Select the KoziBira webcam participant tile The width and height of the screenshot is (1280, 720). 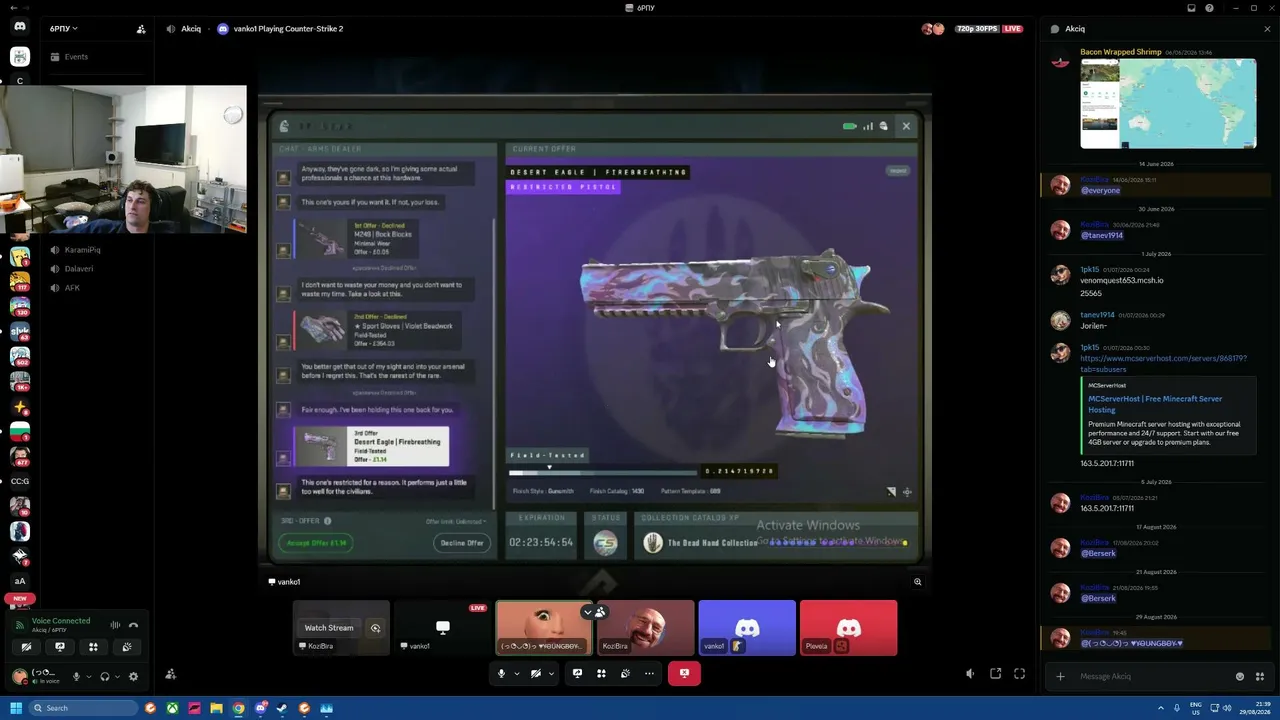(x=645, y=628)
